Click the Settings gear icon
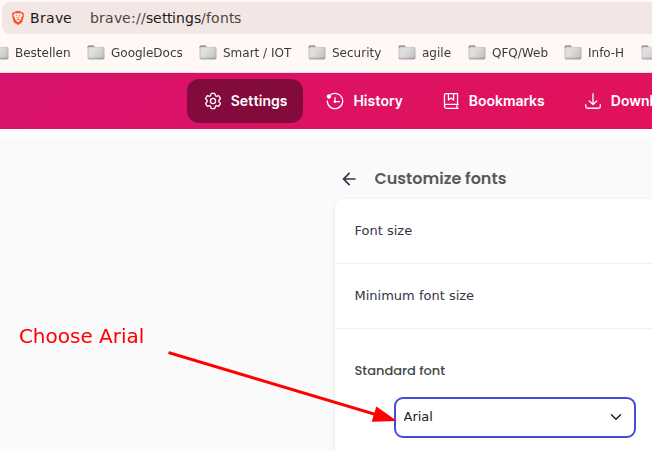 212,101
